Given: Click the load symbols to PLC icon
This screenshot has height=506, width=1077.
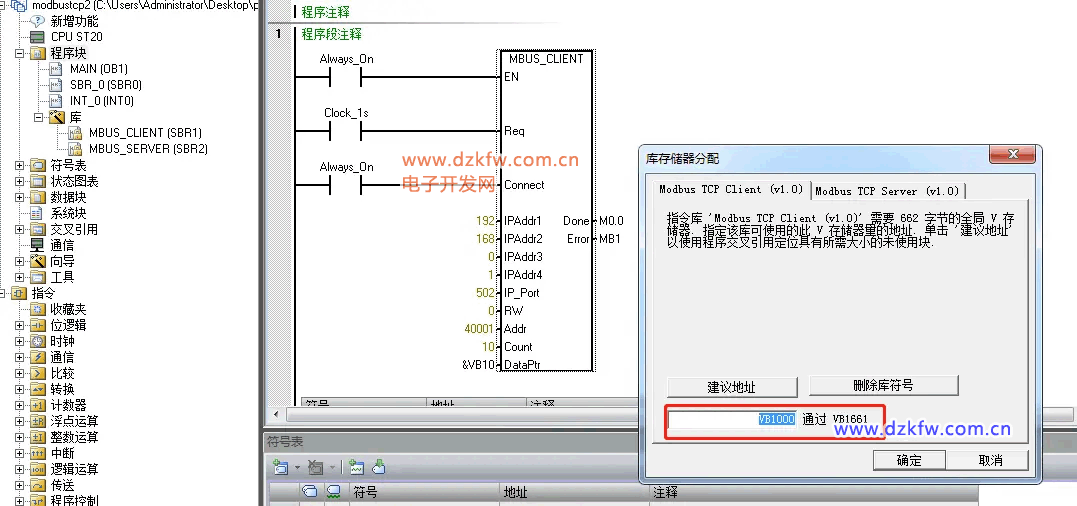Looking at the screenshot, I should coord(379,467).
